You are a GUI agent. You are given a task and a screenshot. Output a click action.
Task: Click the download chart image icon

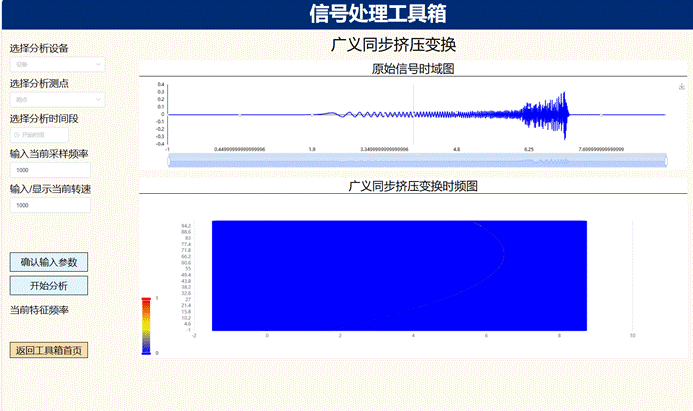681,86
